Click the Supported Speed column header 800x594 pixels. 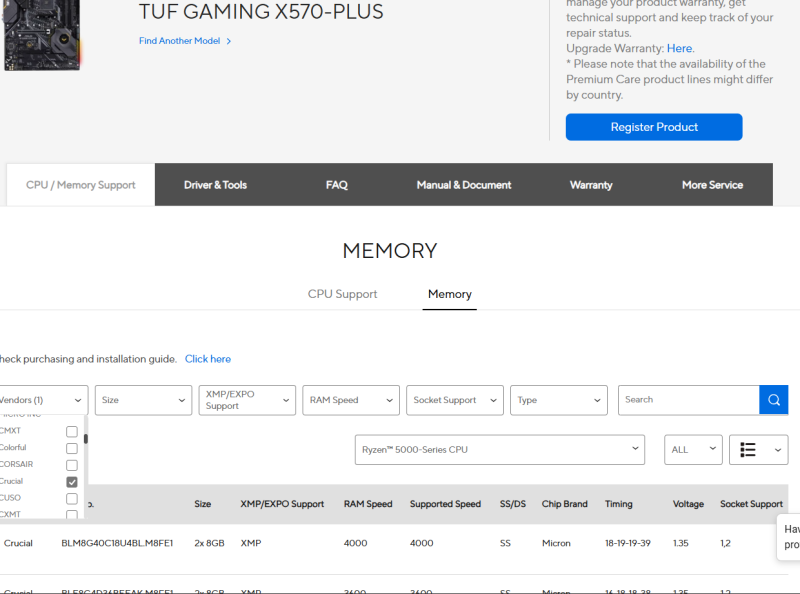tap(445, 504)
